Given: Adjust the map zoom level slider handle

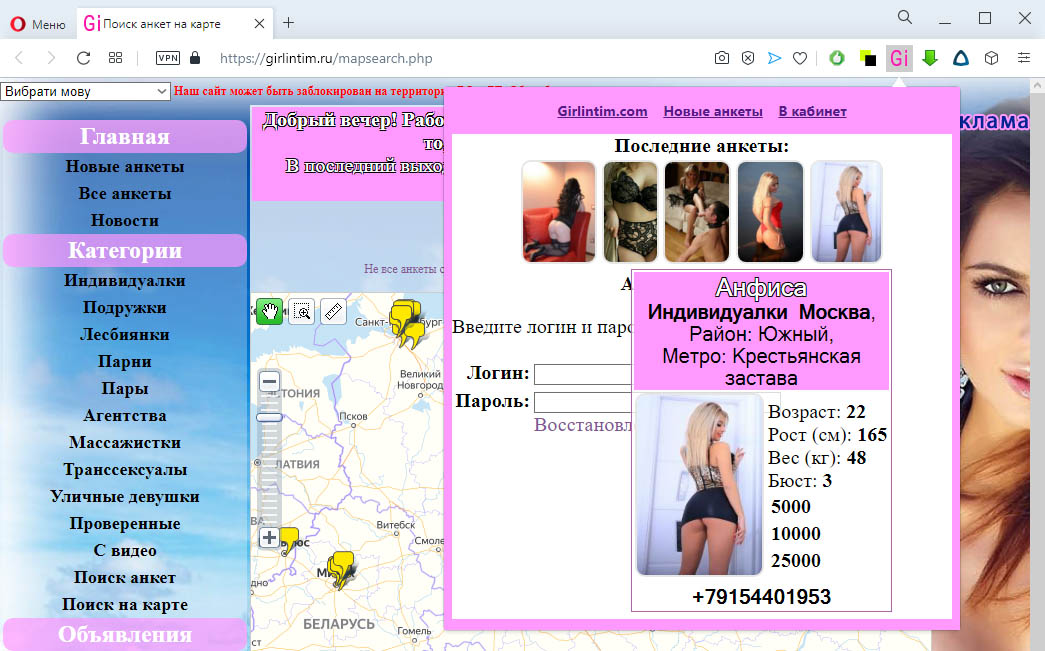Looking at the screenshot, I should point(269,417).
